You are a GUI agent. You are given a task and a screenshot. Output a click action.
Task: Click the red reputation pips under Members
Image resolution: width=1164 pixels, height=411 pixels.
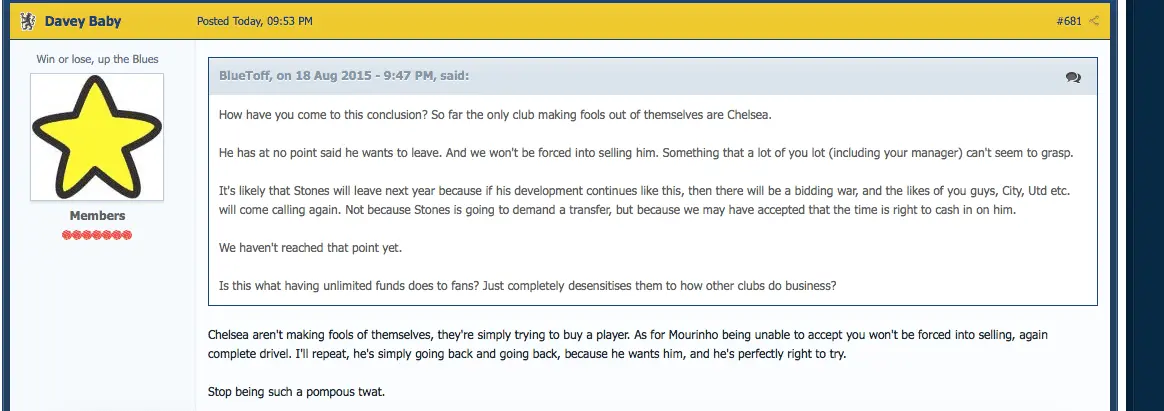(x=97, y=235)
